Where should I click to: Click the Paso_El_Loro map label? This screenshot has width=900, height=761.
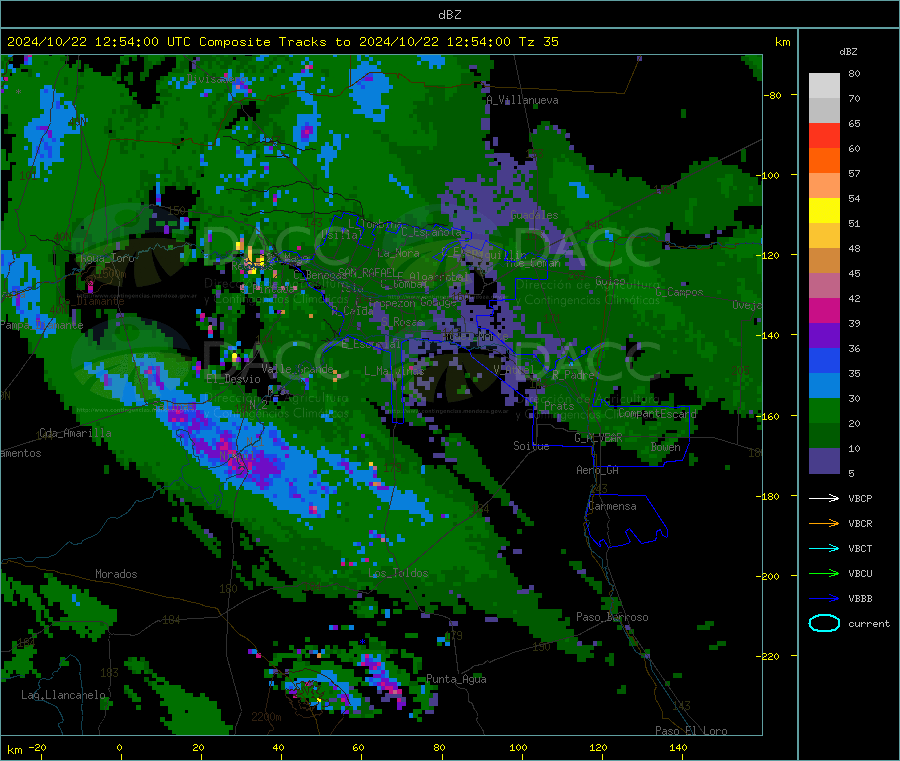(x=691, y=731)
